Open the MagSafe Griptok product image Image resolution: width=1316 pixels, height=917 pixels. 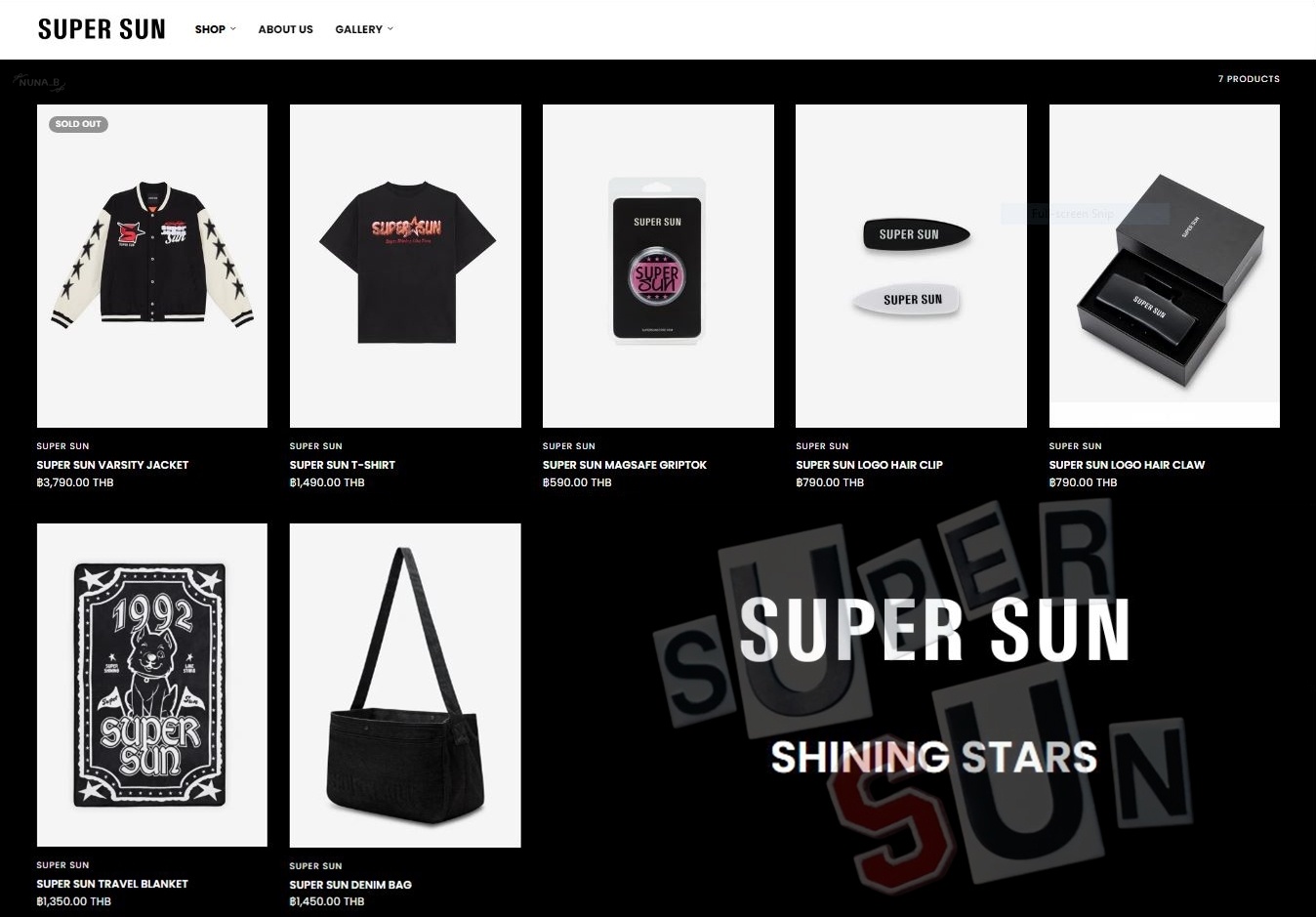click(x=658, y=266)
